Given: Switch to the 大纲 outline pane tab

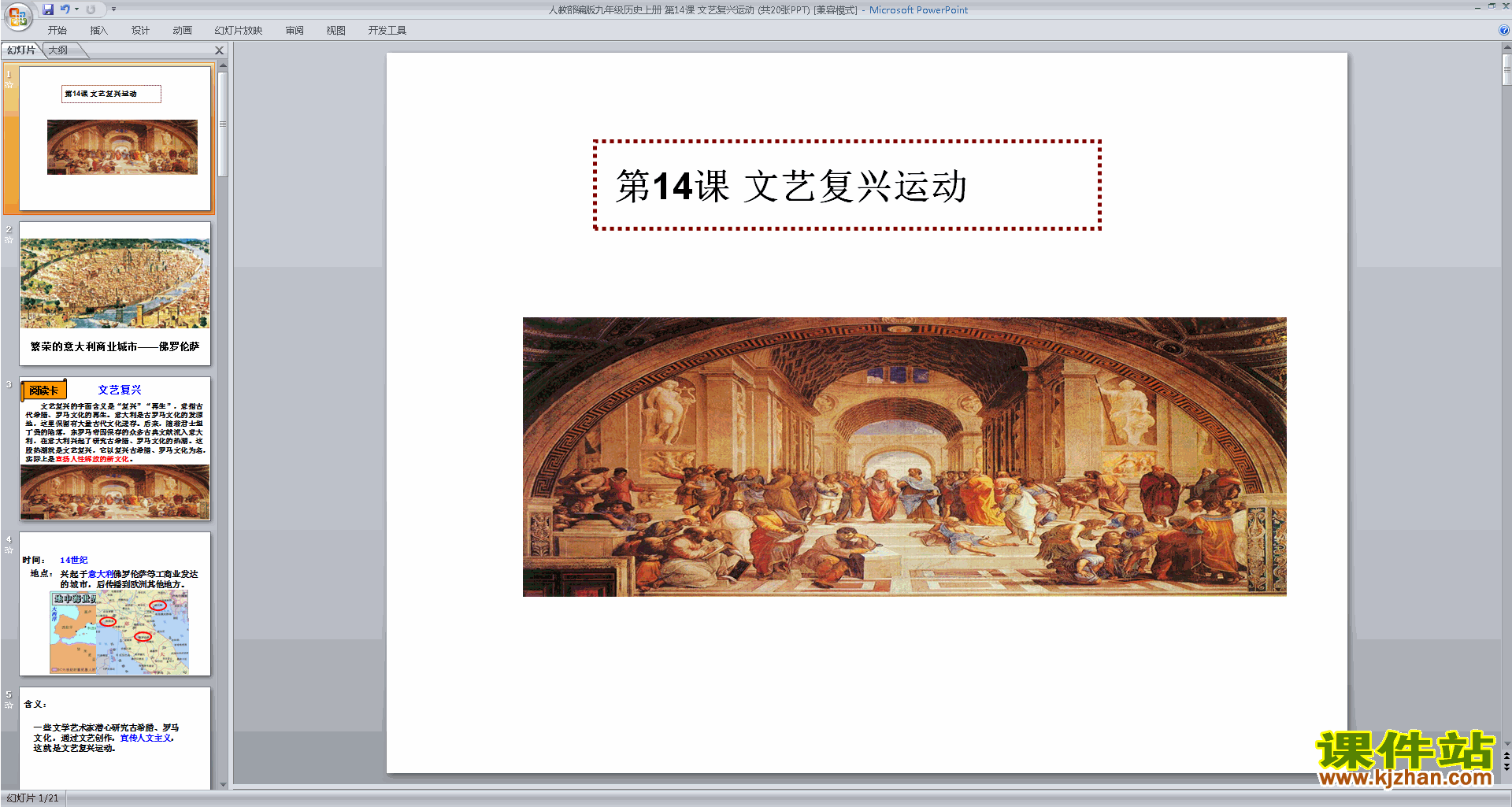Looking at the screenshot, I should coord(58,50).
